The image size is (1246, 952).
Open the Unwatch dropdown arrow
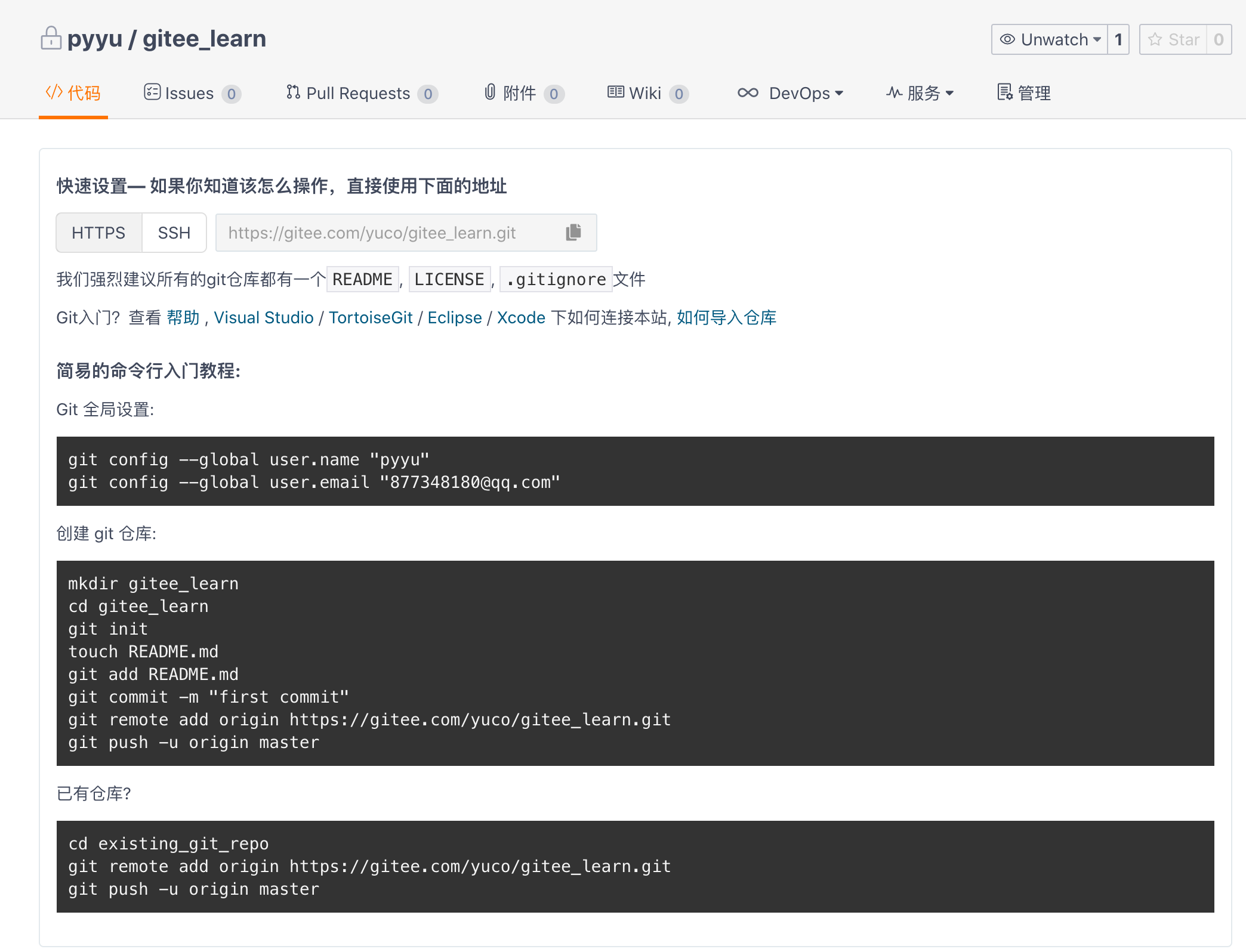click(1097, 40)
